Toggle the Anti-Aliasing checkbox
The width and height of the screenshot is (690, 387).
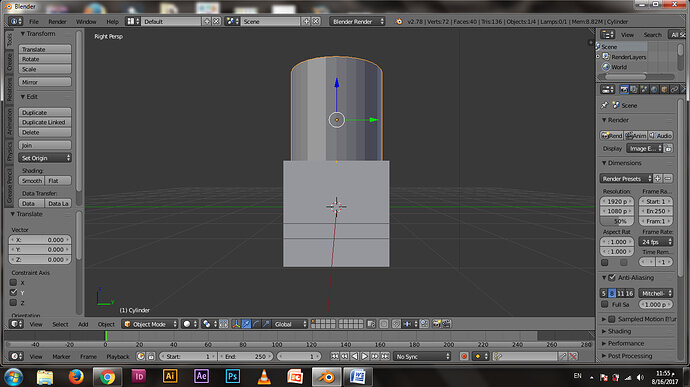(612, 278)
